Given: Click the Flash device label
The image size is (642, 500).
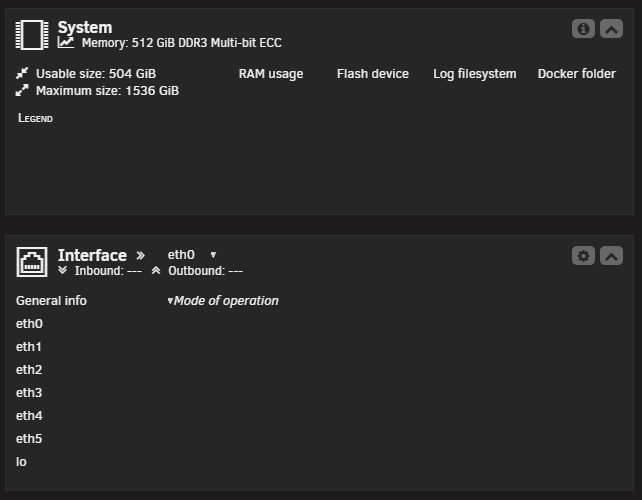Looking at the screenshot, I should 373,74.
